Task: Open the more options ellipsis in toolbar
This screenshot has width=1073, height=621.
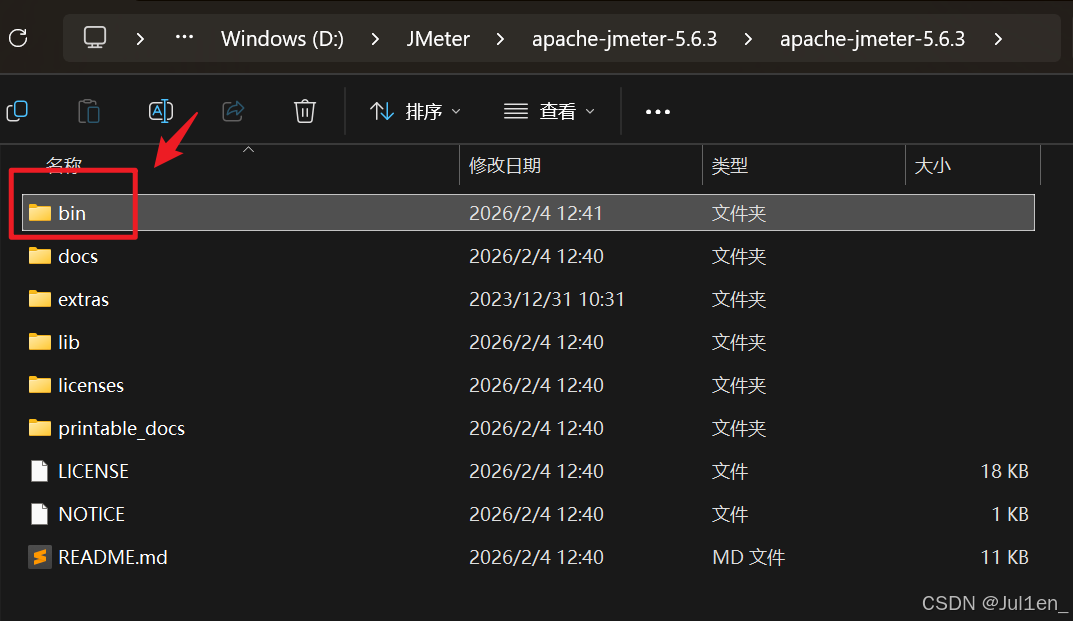Action: tap(658, 112)
